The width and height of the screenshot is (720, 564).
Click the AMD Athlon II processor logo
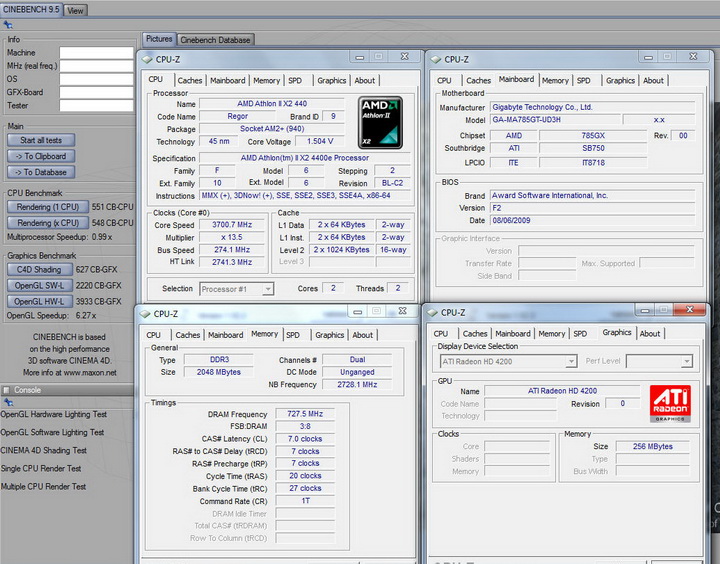380,122
